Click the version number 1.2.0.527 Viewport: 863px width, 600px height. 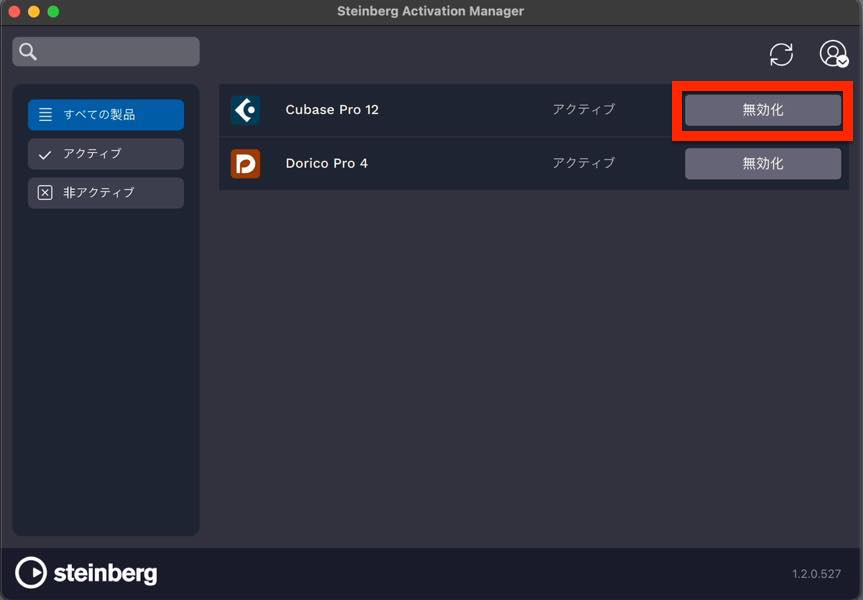[816, 574]
